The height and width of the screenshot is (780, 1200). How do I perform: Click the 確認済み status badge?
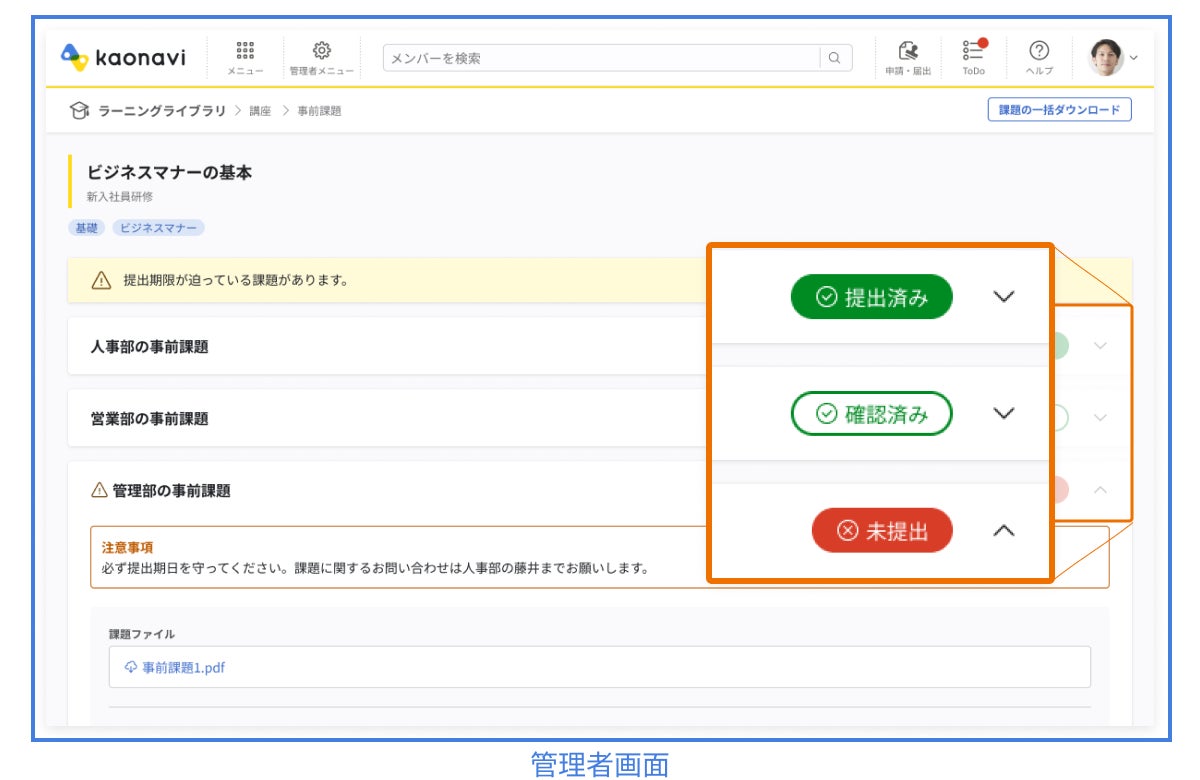pyautogui.click(x=872, y=414)
